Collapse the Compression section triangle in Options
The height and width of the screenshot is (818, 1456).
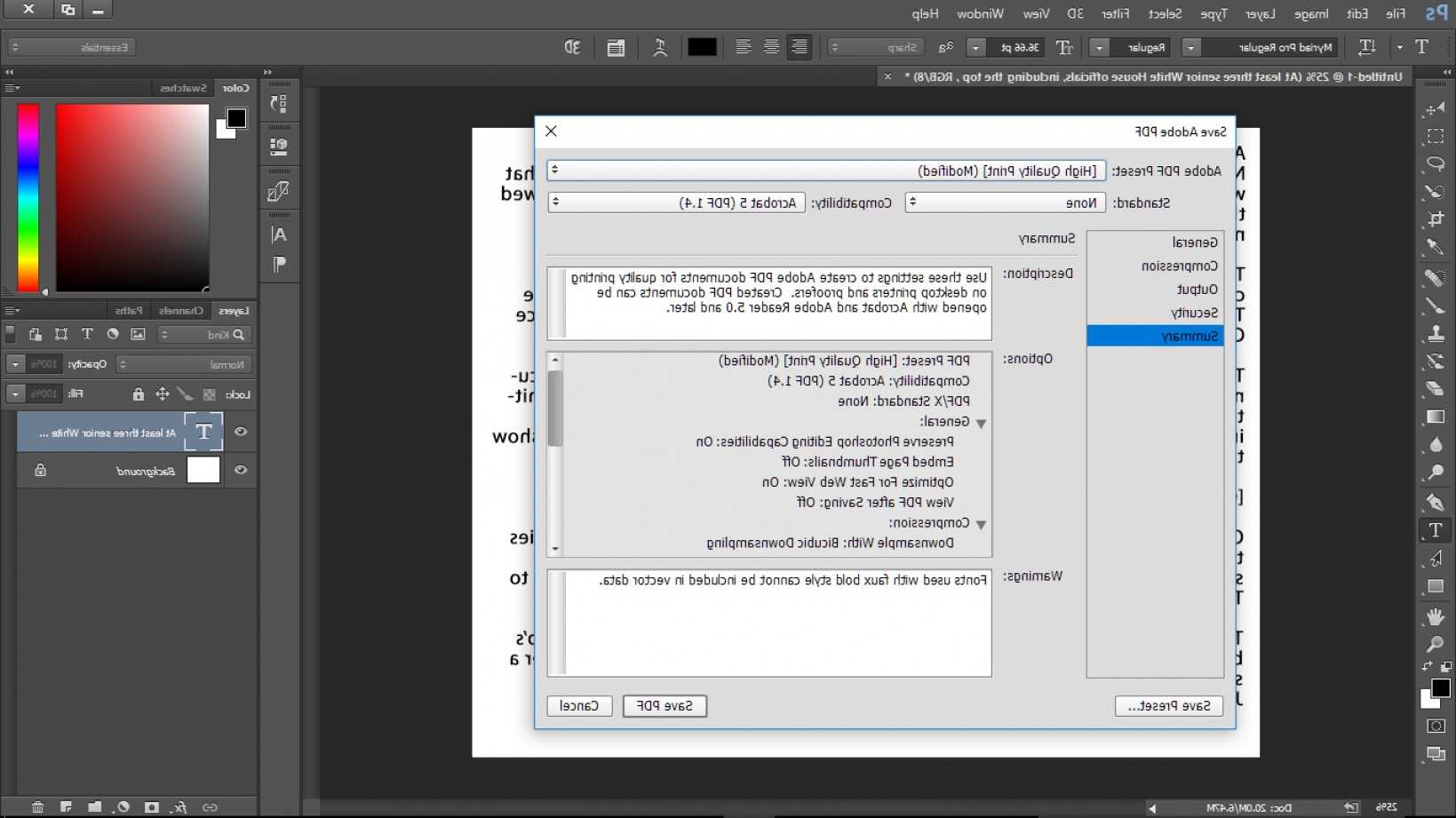coord(981,524)
